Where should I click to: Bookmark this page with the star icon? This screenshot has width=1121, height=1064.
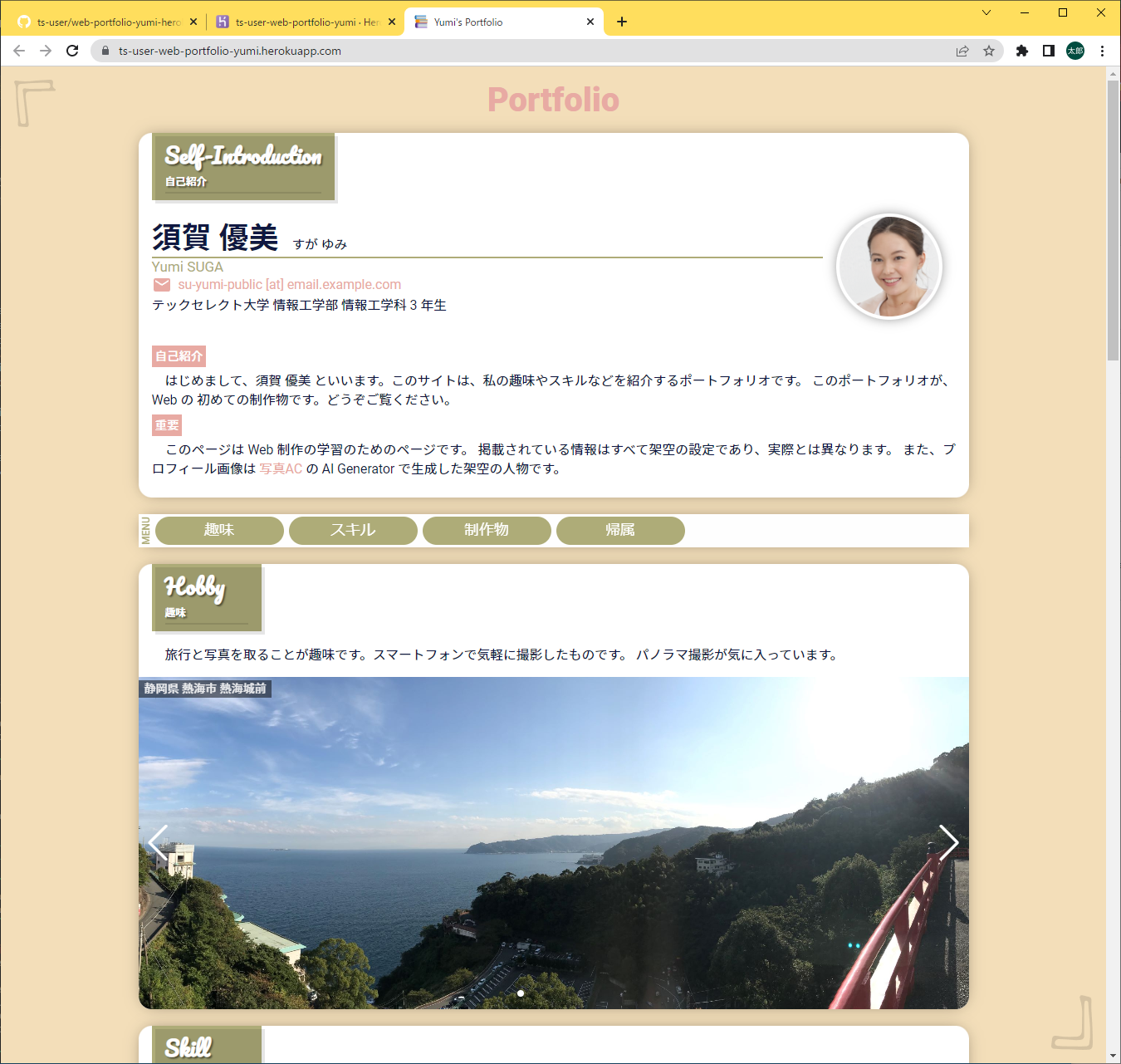click(989, 51)
